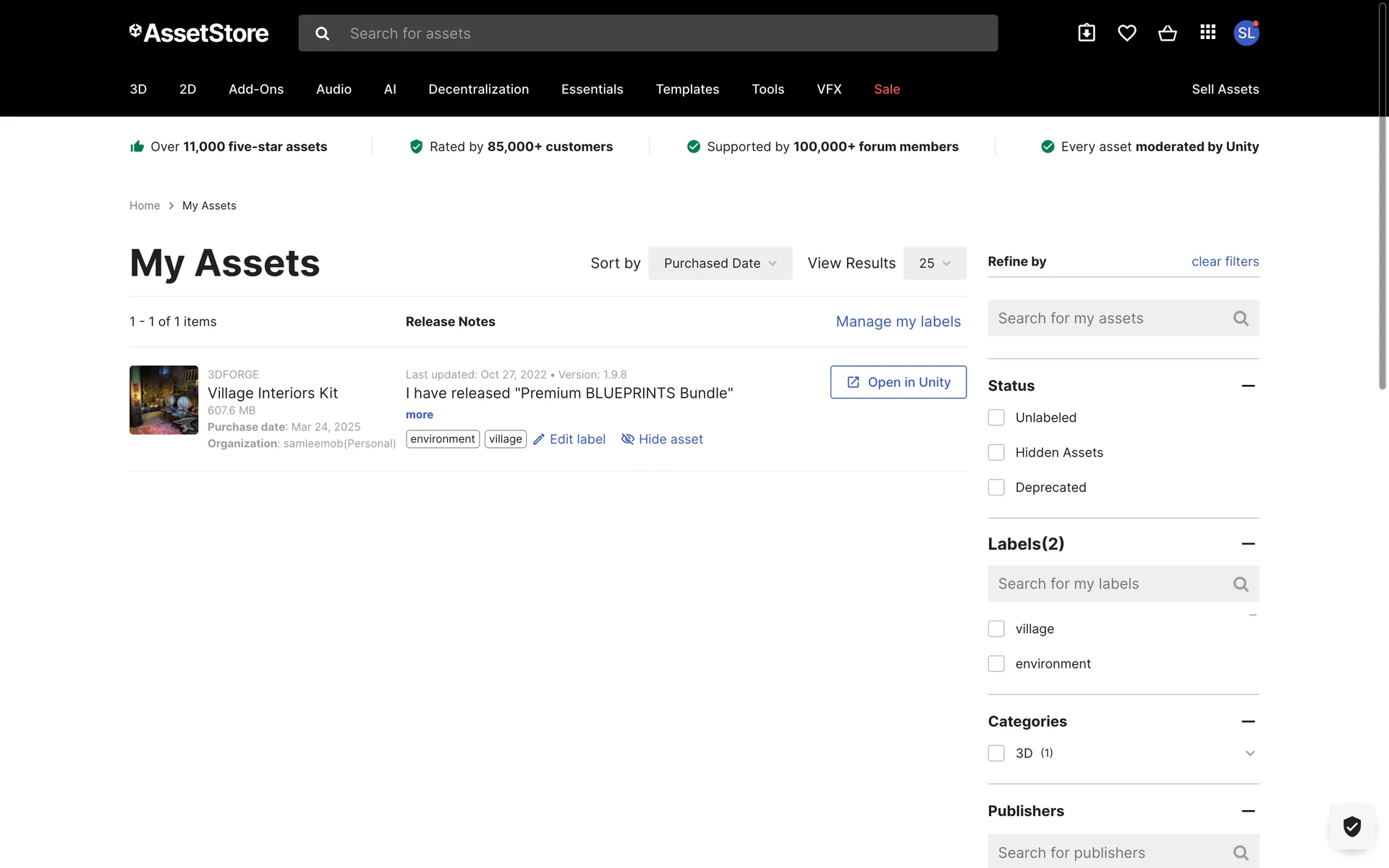Click the Village Interiors Kit thumbnail
This screenshot has height=868, width=1389.
(x=163, y=400)
